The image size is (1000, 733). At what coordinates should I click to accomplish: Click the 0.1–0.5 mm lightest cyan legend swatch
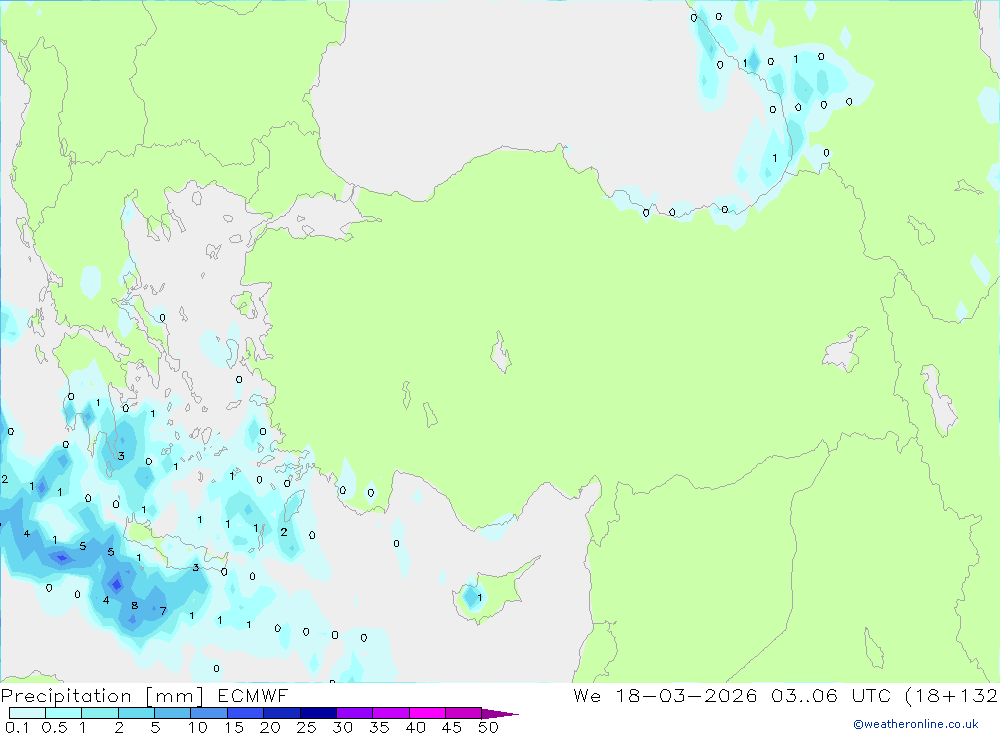coord(27,713)
